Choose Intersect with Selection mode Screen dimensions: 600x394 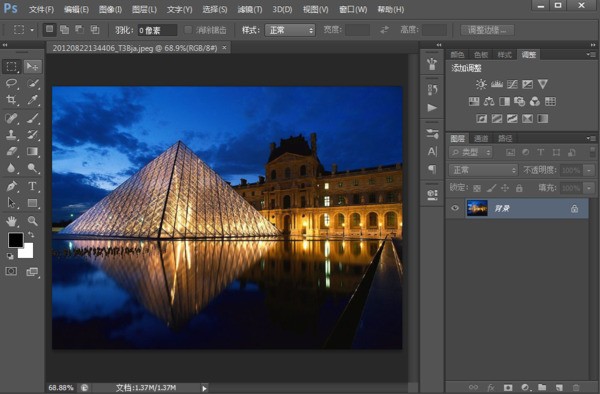click(x=95, y=29)
